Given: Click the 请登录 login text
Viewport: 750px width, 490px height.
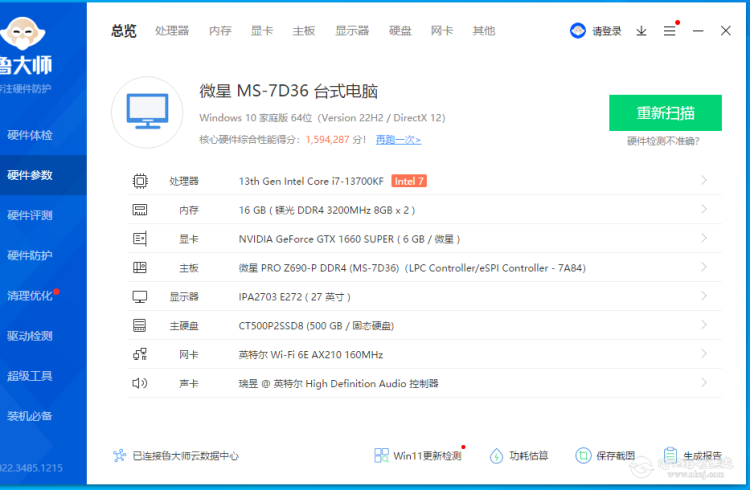Looking at the screenshot, I should [607, 31].
